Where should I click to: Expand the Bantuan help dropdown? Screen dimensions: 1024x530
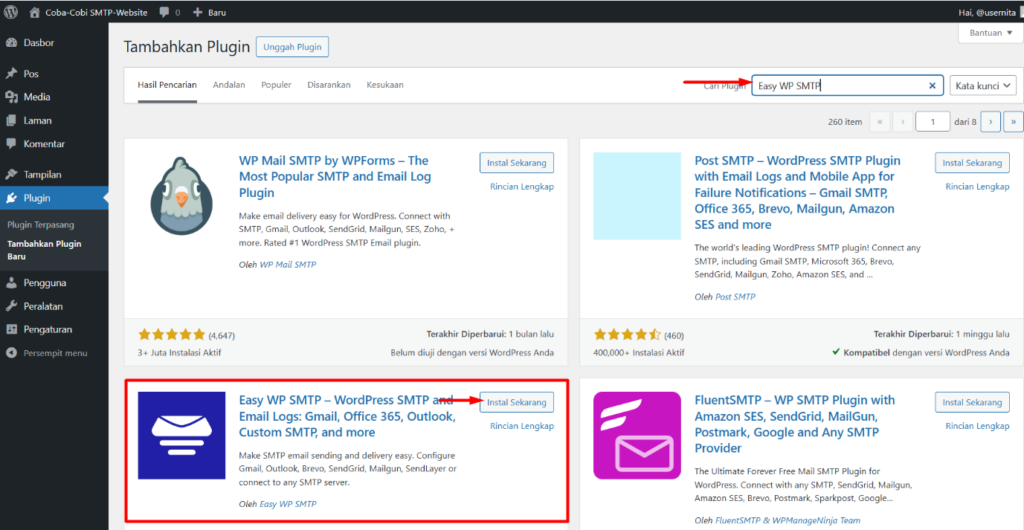[x=990, y=33]
